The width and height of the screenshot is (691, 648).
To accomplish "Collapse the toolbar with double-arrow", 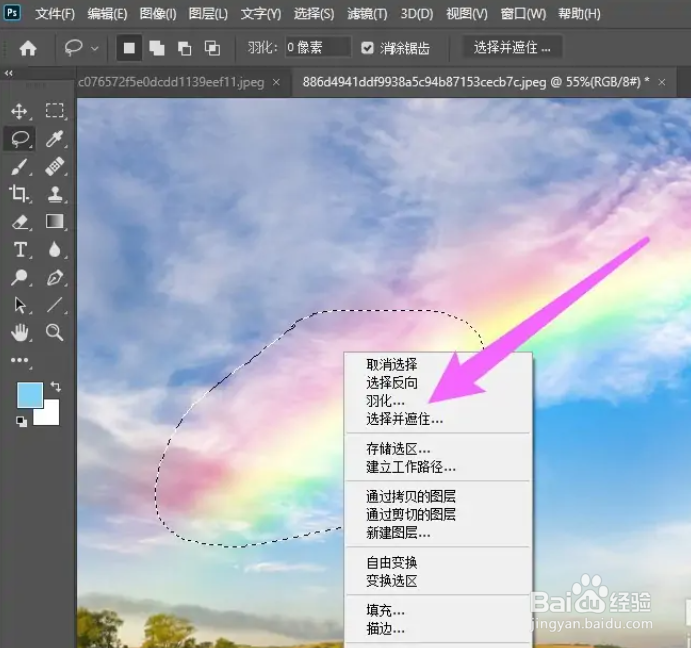I will 9,73.
